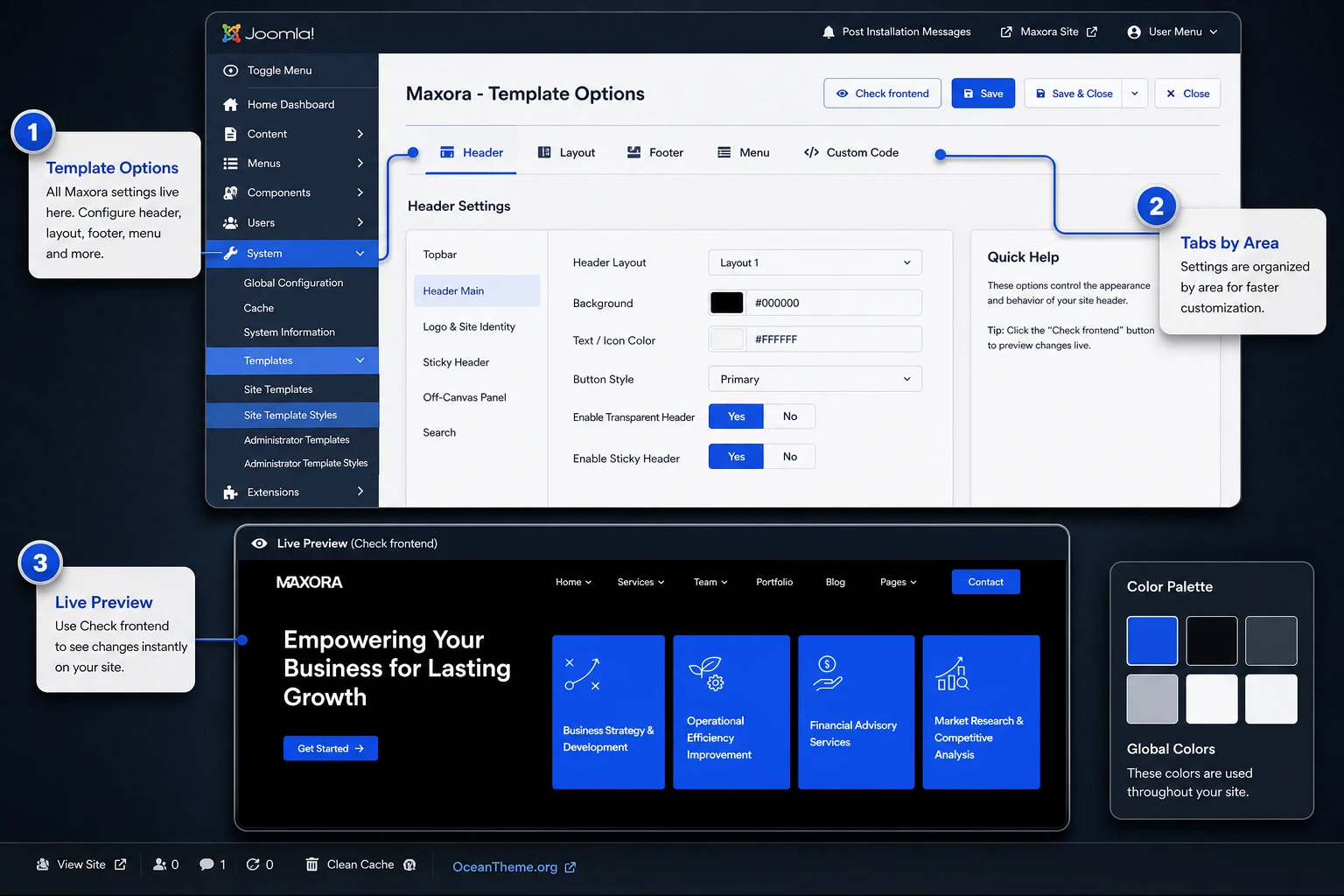This screenshot has width=1344, height=896.
Task: Click the MAXORA logo in the preview
Action: (x=309, y=582)
